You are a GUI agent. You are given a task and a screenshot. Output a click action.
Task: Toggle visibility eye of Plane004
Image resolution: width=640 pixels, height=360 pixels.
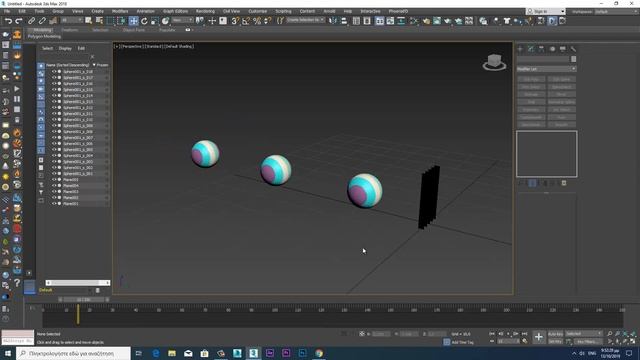point(53,186)
